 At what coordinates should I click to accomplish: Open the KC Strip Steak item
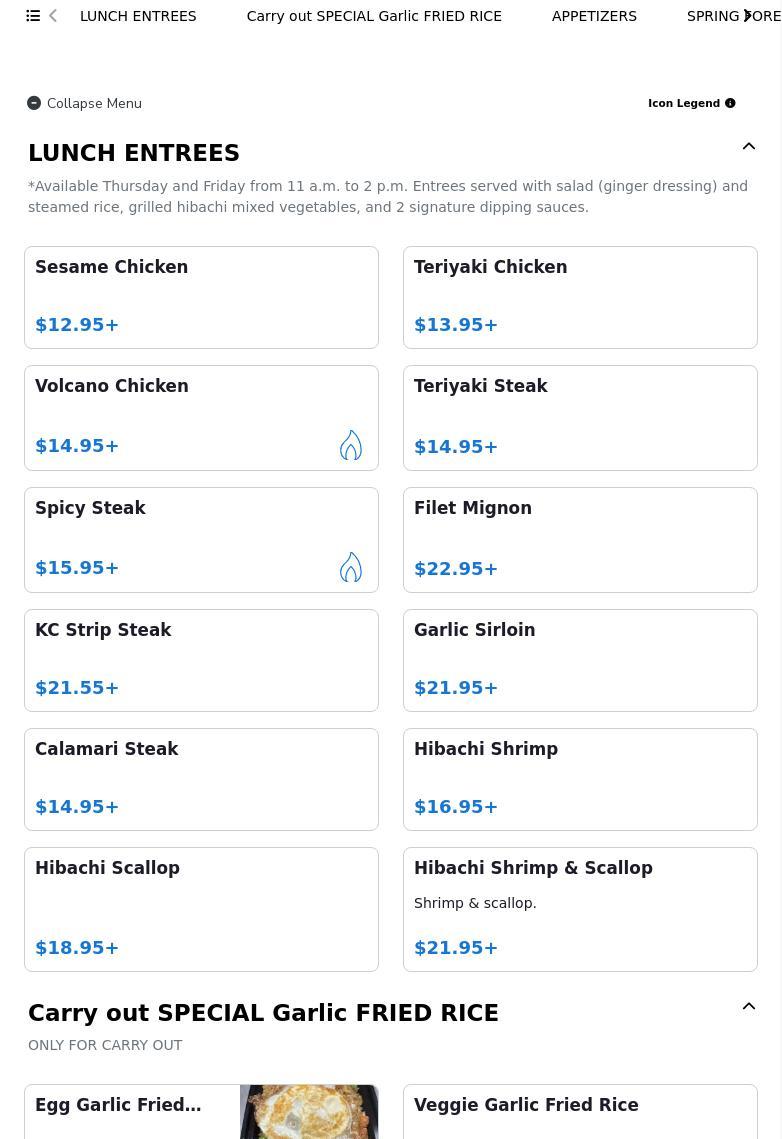coord(201,661)
